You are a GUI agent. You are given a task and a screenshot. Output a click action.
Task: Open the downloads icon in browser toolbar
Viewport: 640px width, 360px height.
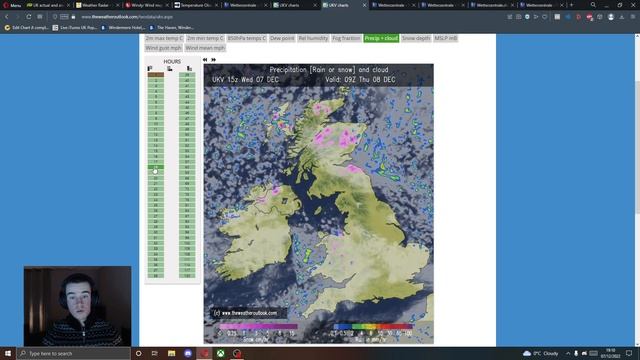622,17
